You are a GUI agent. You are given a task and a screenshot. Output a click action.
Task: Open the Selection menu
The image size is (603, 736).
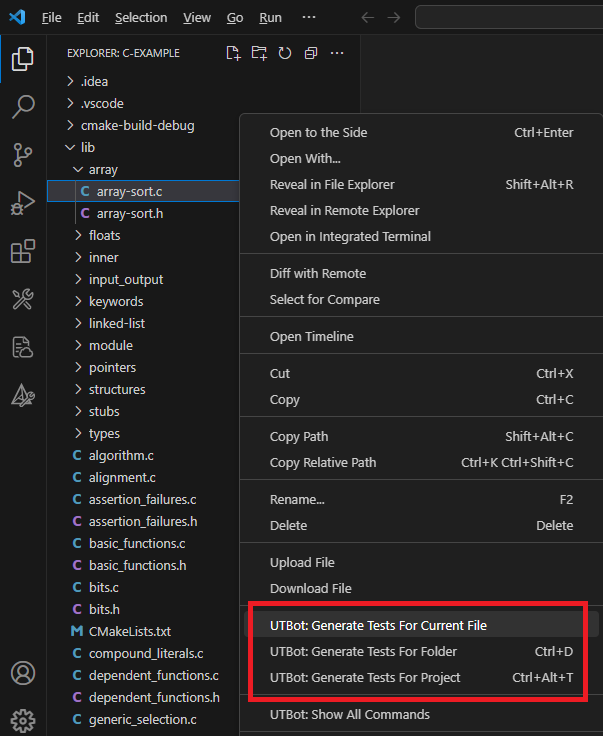click(x=141, y=18)
